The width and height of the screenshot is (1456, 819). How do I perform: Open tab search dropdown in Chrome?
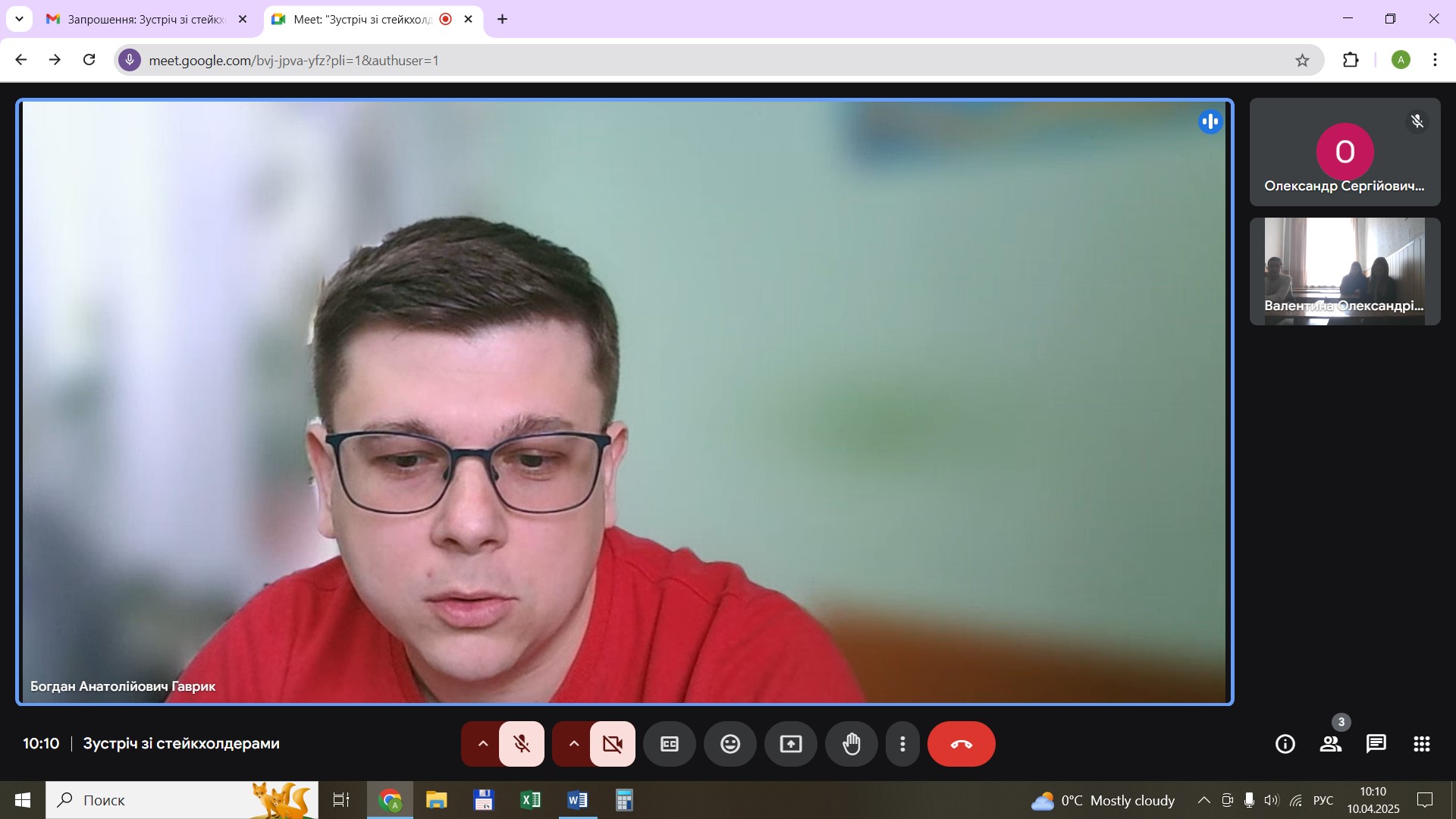[x=19, y=19]
